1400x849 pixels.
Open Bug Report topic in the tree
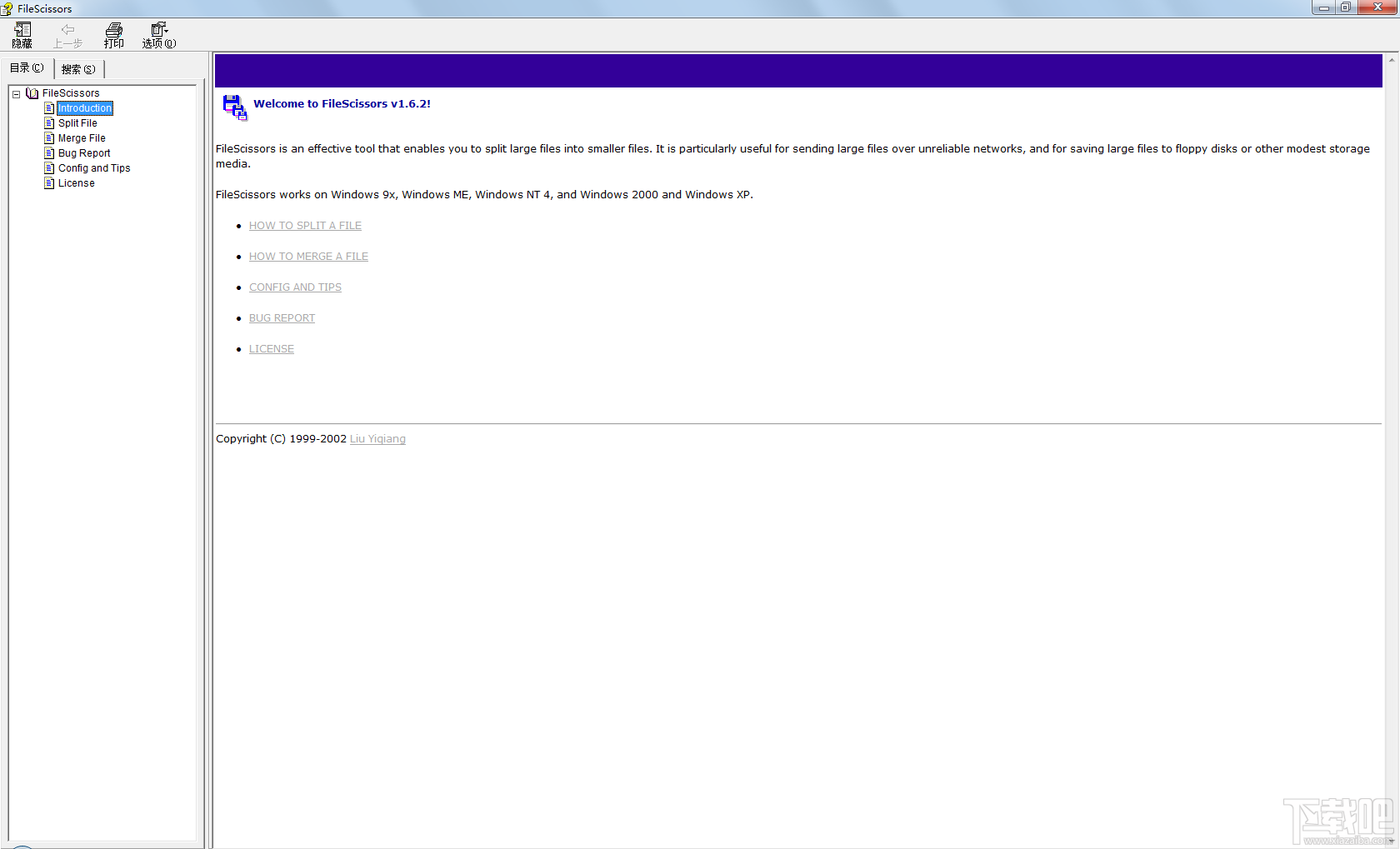(84, 153)
